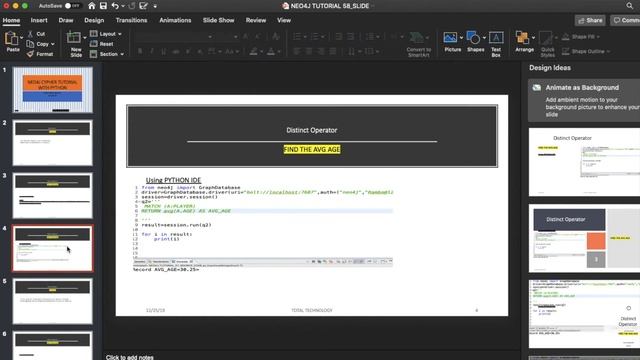Choose third Design Ideas layout thumbnail
Image resolution: width=640 pixels, height=360 pixels.
(x=584, y=314)
